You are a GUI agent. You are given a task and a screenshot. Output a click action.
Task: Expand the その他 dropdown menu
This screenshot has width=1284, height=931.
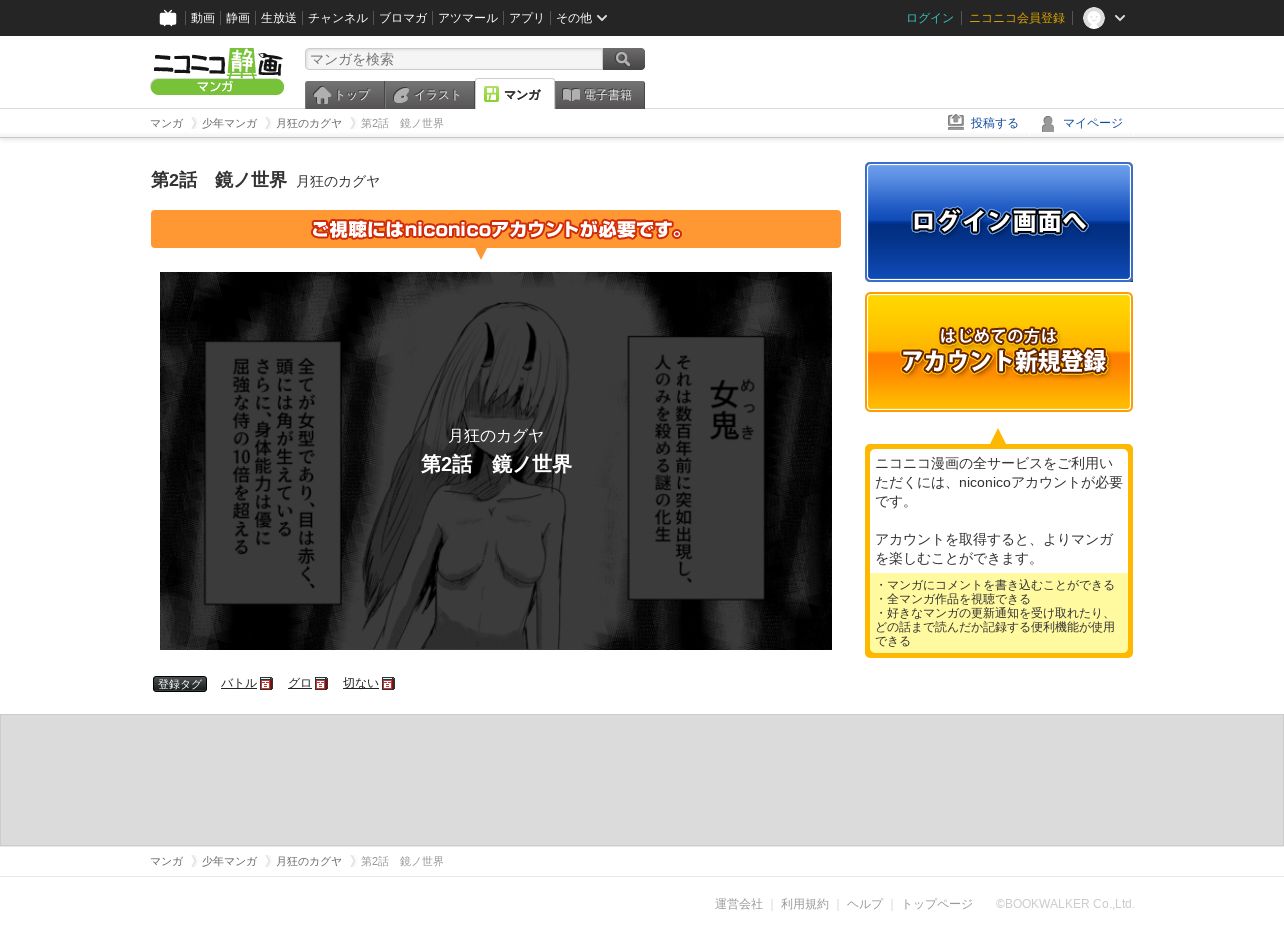tap(582, 18)
